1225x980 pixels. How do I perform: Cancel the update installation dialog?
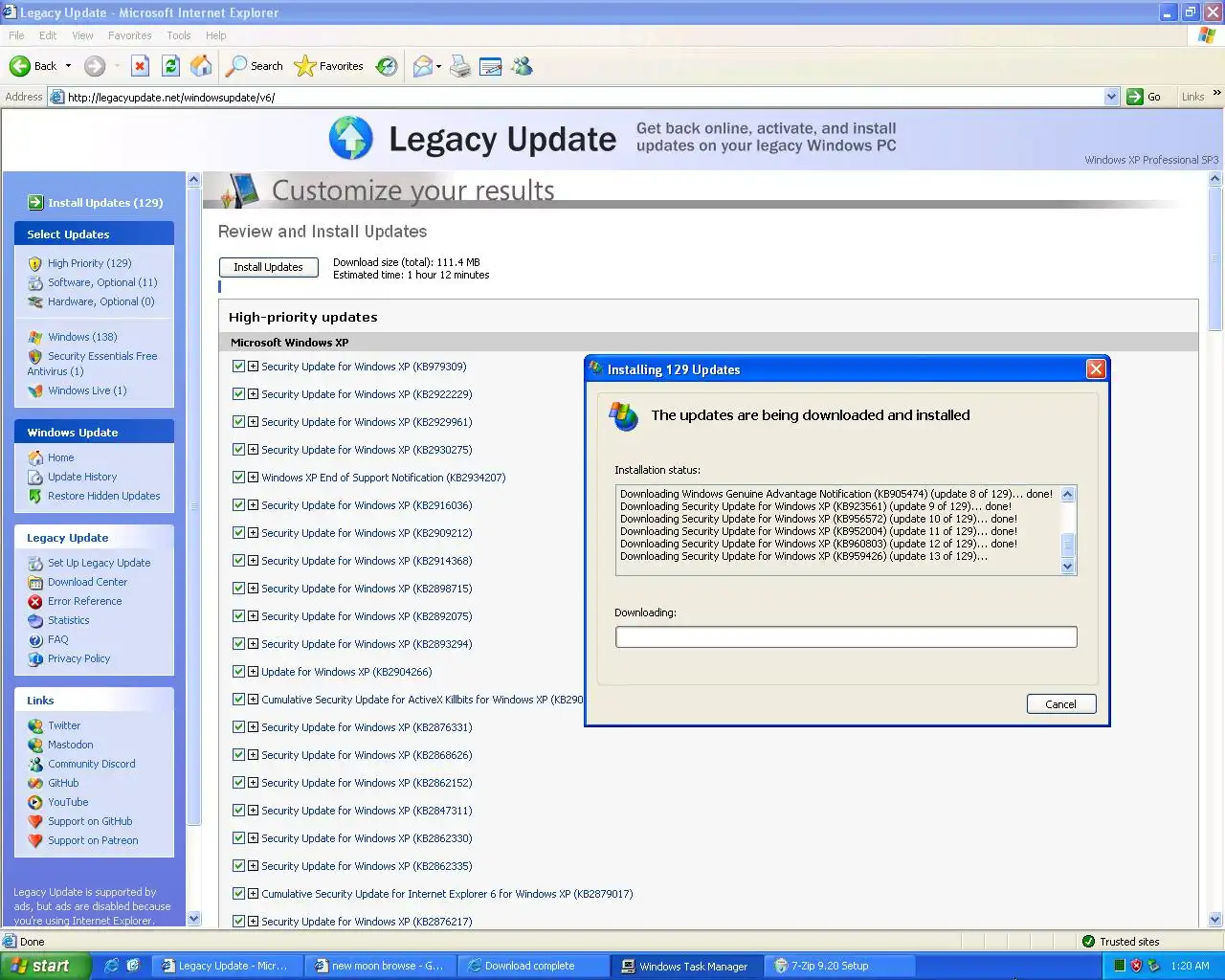[1060, 704]
